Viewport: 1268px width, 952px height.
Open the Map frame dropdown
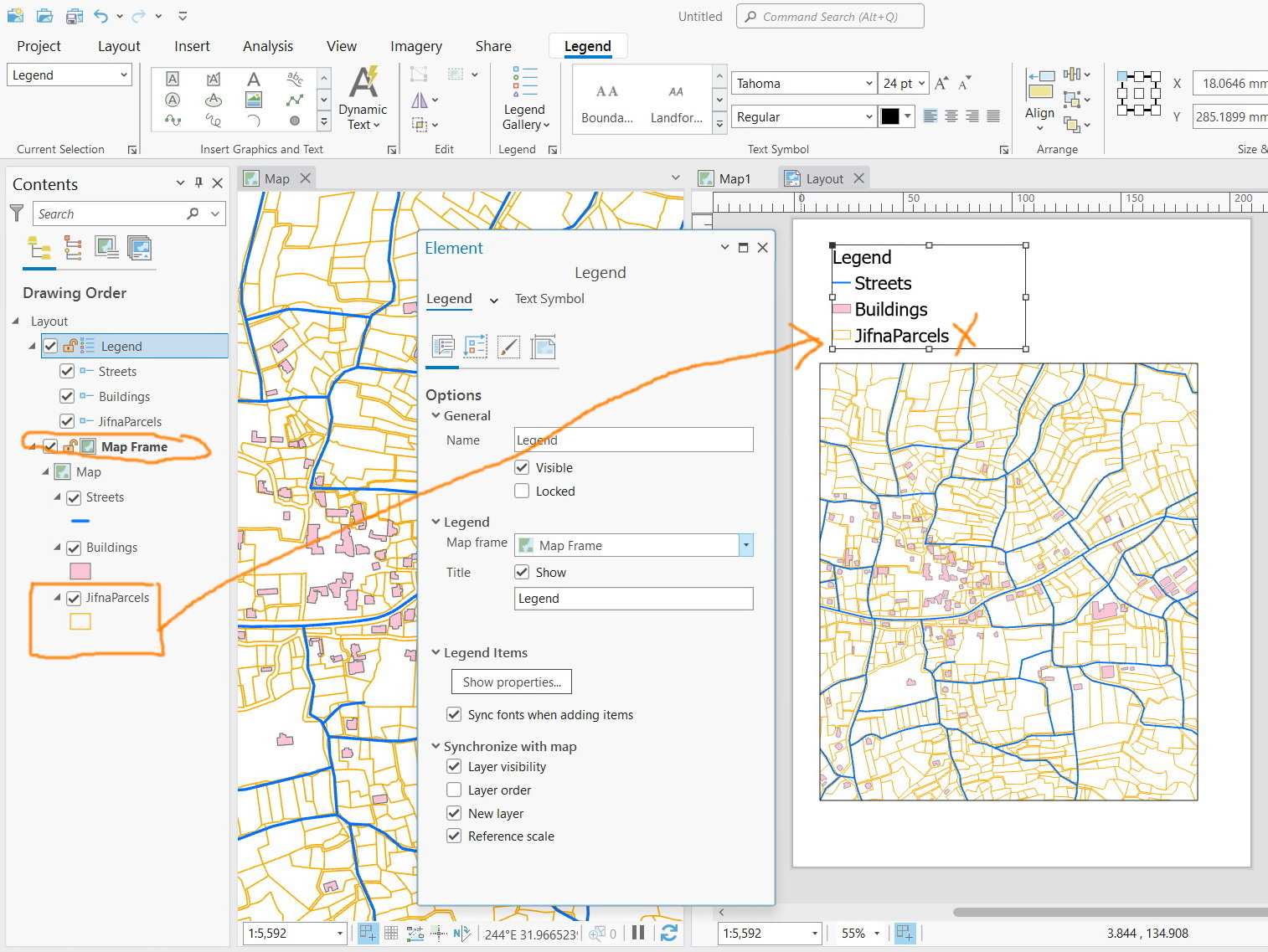(745, 546)
